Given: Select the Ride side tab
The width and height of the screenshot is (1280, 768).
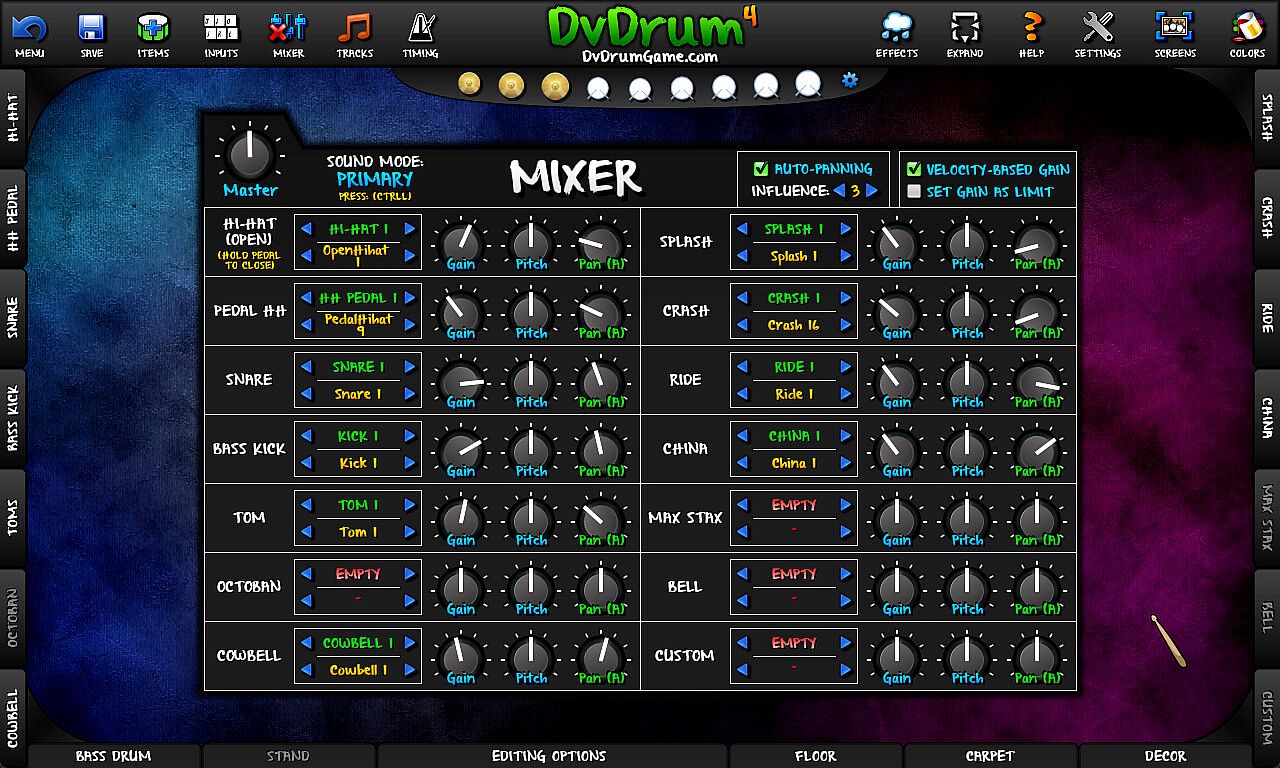Looking at the screenshot, I should [x=1267, y=318].
